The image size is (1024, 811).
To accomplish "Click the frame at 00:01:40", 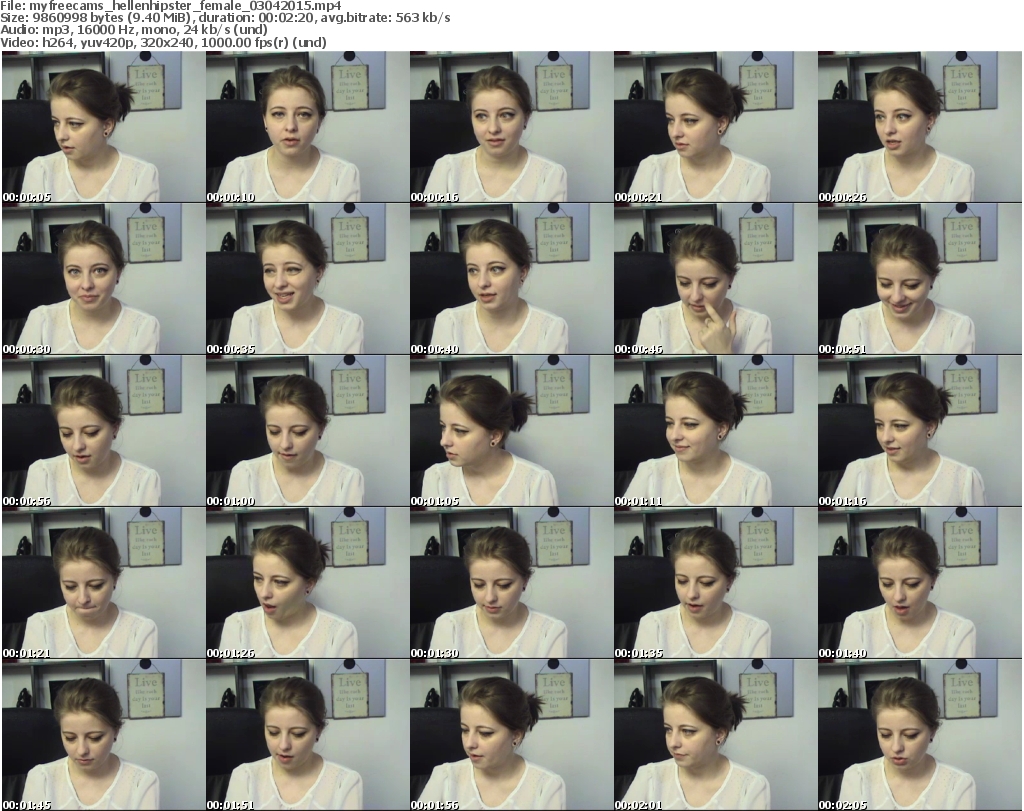I will click(919, 583).
